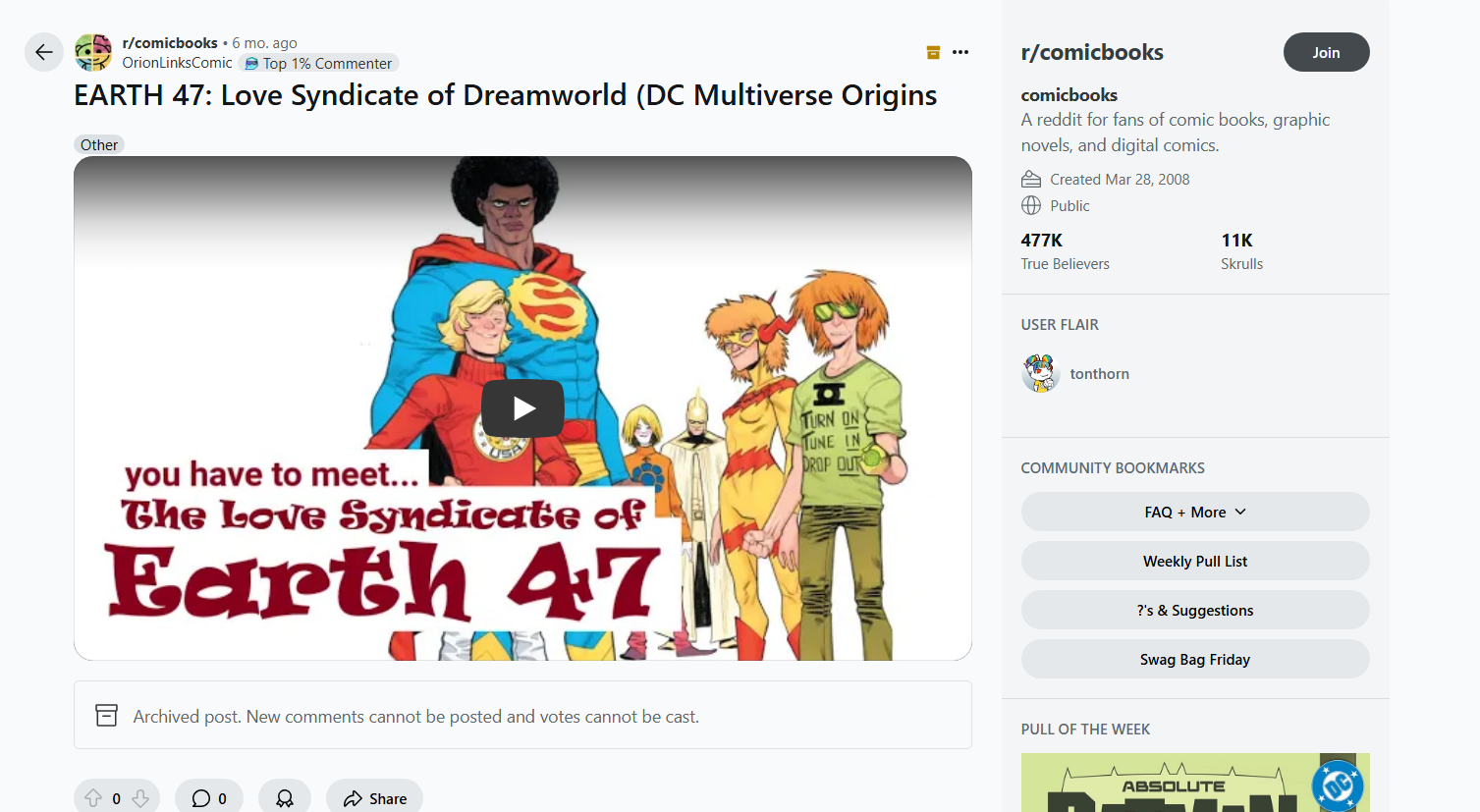
Task: Open the post overflow options menu
Action: coord(960,52)
